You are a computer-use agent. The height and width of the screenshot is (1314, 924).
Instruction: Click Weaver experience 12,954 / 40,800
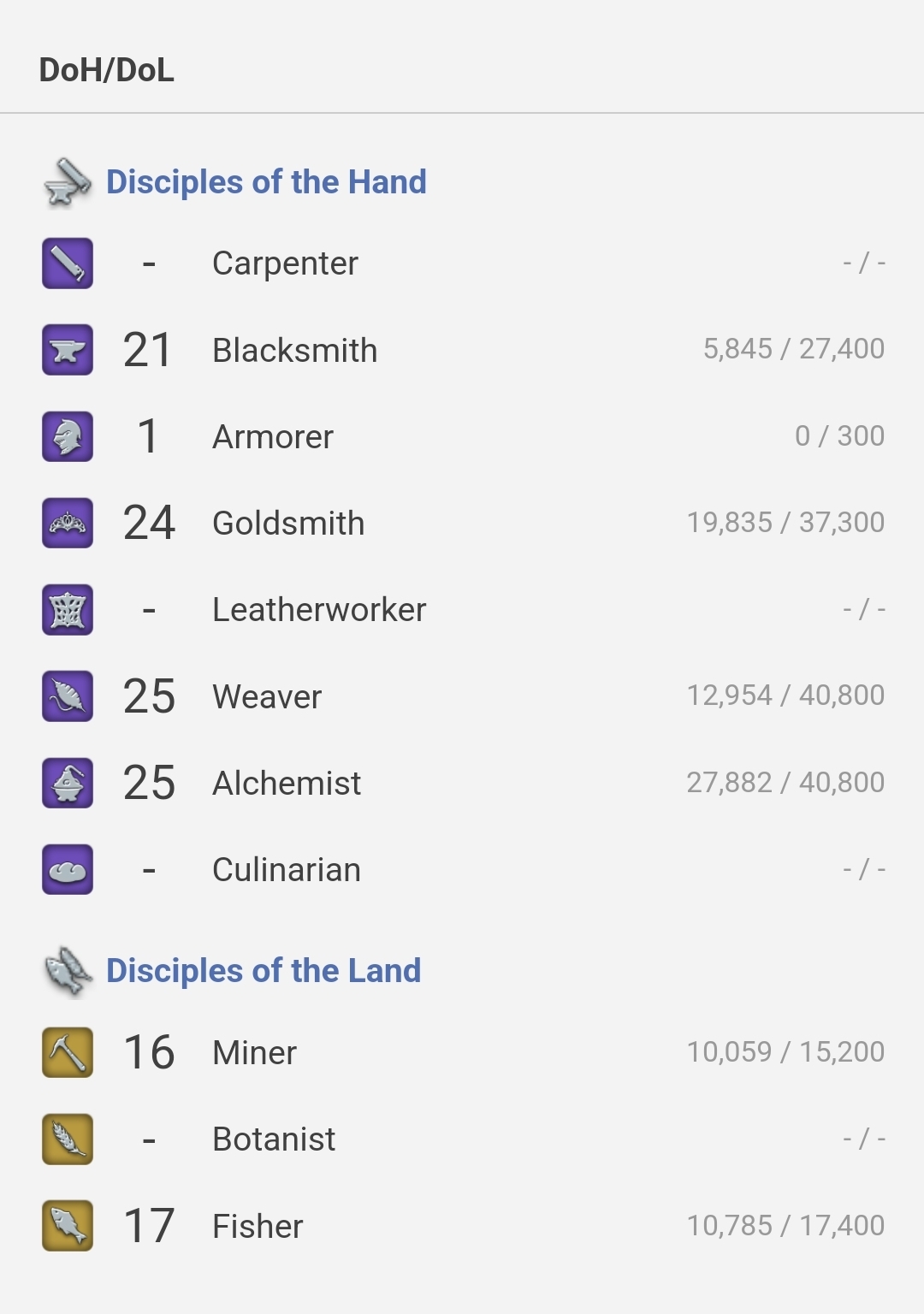click(785, 695)
